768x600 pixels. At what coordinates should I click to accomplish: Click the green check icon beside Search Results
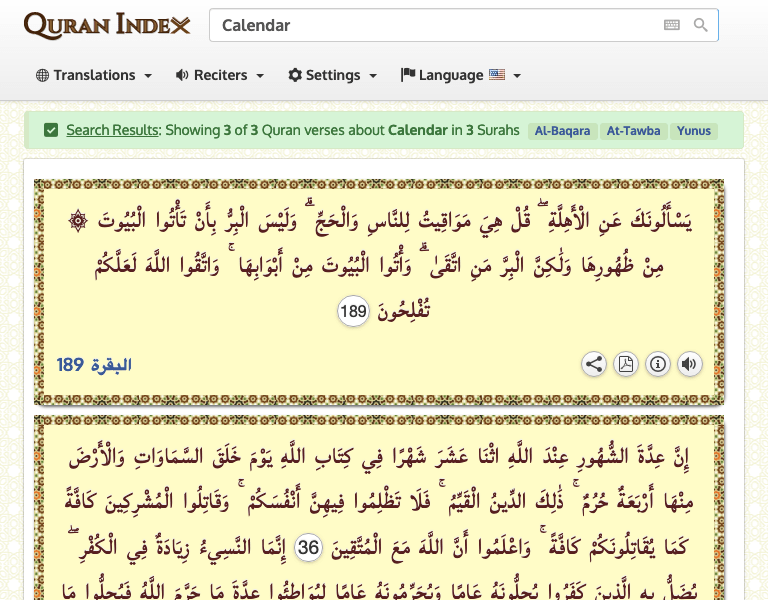pos(51,130)
